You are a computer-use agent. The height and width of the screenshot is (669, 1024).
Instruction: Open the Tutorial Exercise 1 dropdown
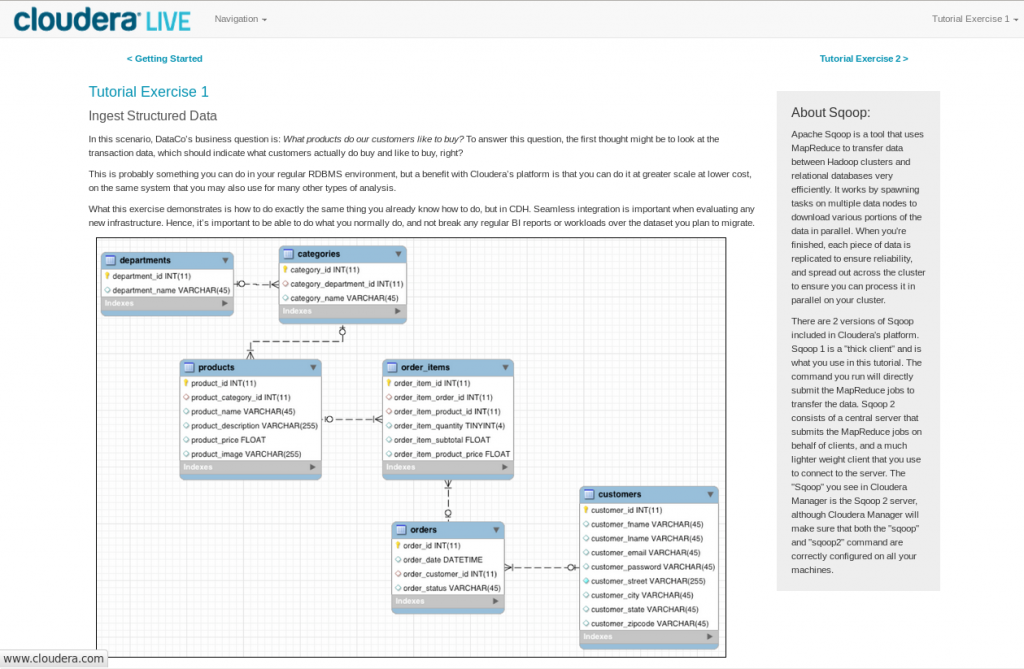click(x=974, y=19)
